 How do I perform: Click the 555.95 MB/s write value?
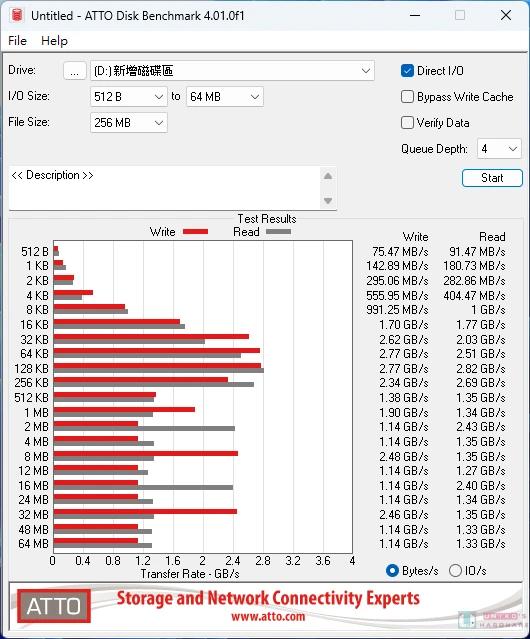click(397, 295)
